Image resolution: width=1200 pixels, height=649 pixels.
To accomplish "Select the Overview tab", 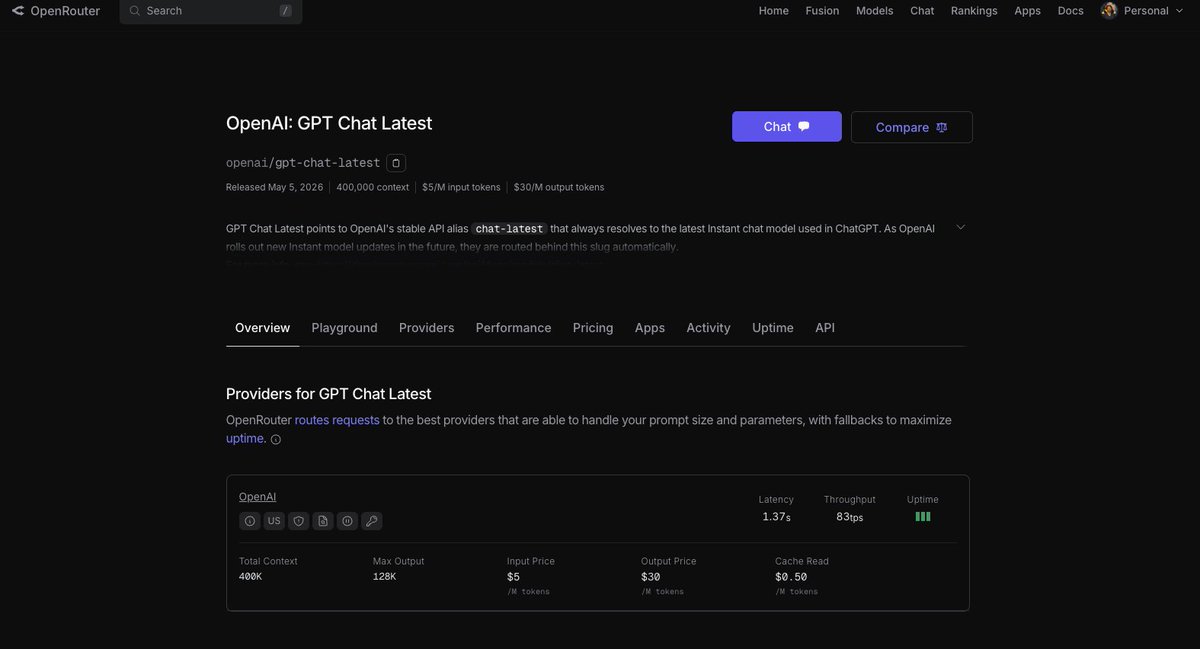I will point(263,328).
